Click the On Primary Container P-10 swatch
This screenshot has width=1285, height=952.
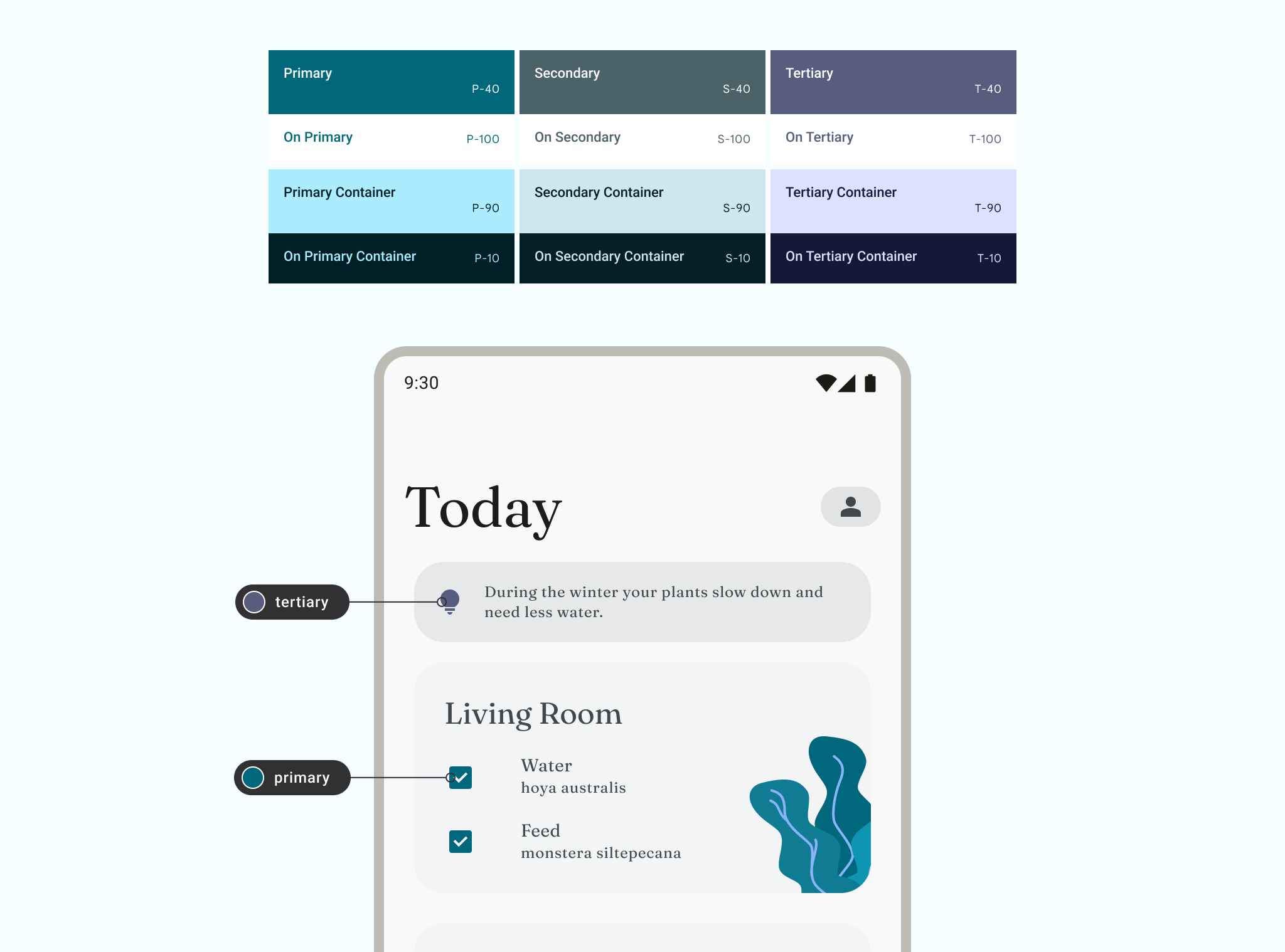point(391,258)
